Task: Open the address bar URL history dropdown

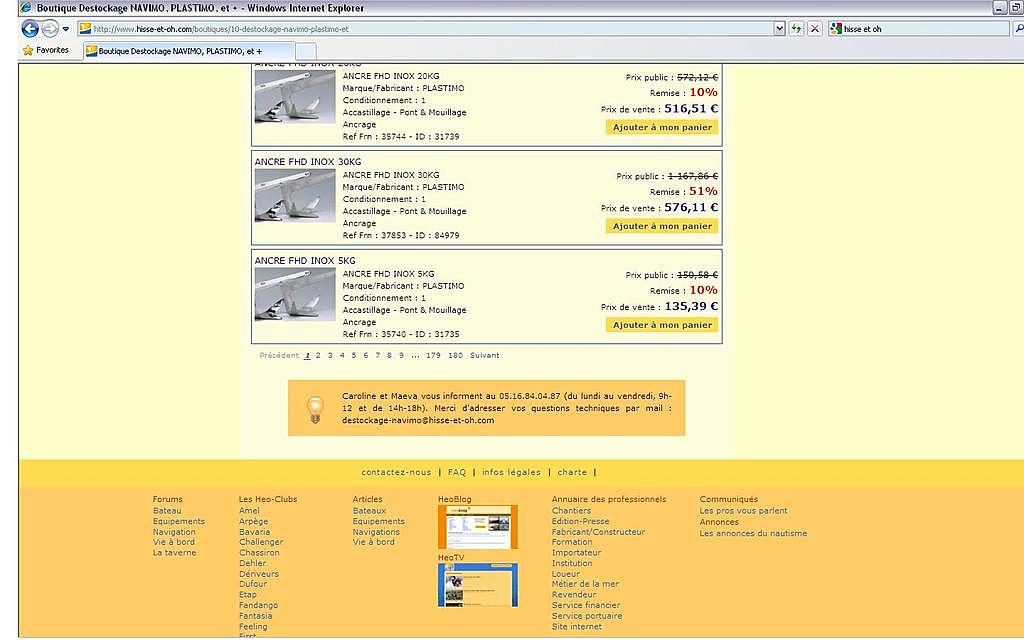Action: click(x=779, y=29)
